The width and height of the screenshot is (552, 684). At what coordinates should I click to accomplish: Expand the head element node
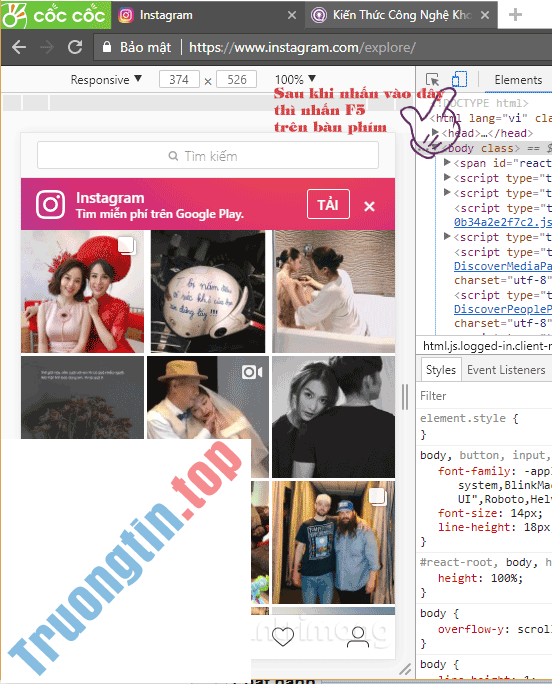point(435,132)
